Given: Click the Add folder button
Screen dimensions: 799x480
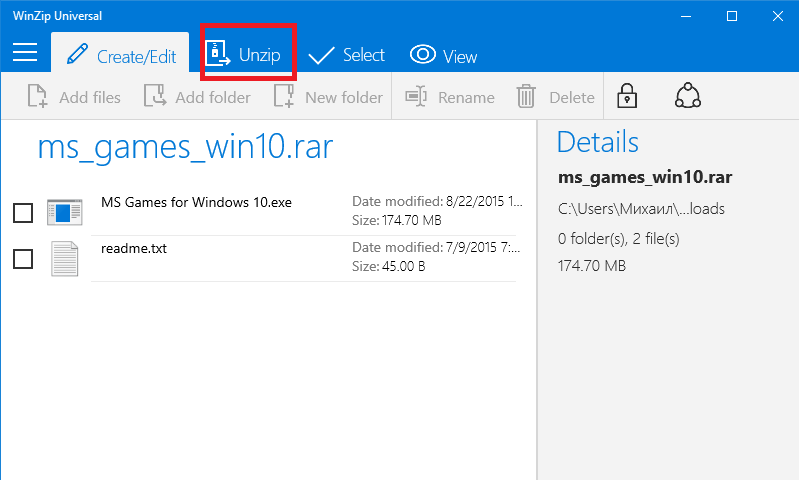Looking at the screenshot, I should pyautogui.click(x=197, y=96).
